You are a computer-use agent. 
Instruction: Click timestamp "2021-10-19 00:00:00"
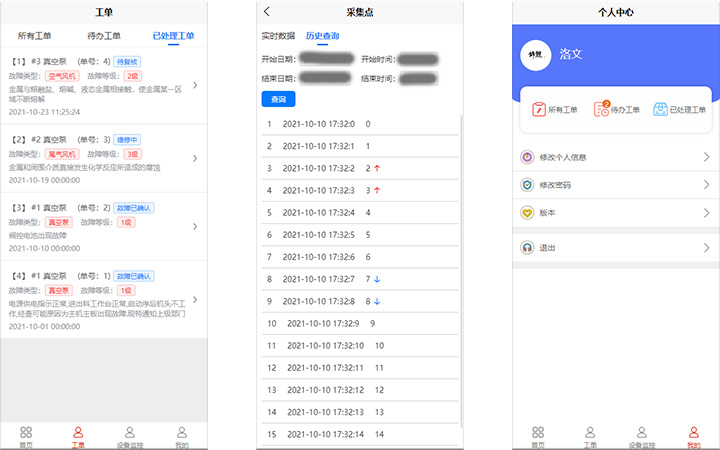pos(44,180)
